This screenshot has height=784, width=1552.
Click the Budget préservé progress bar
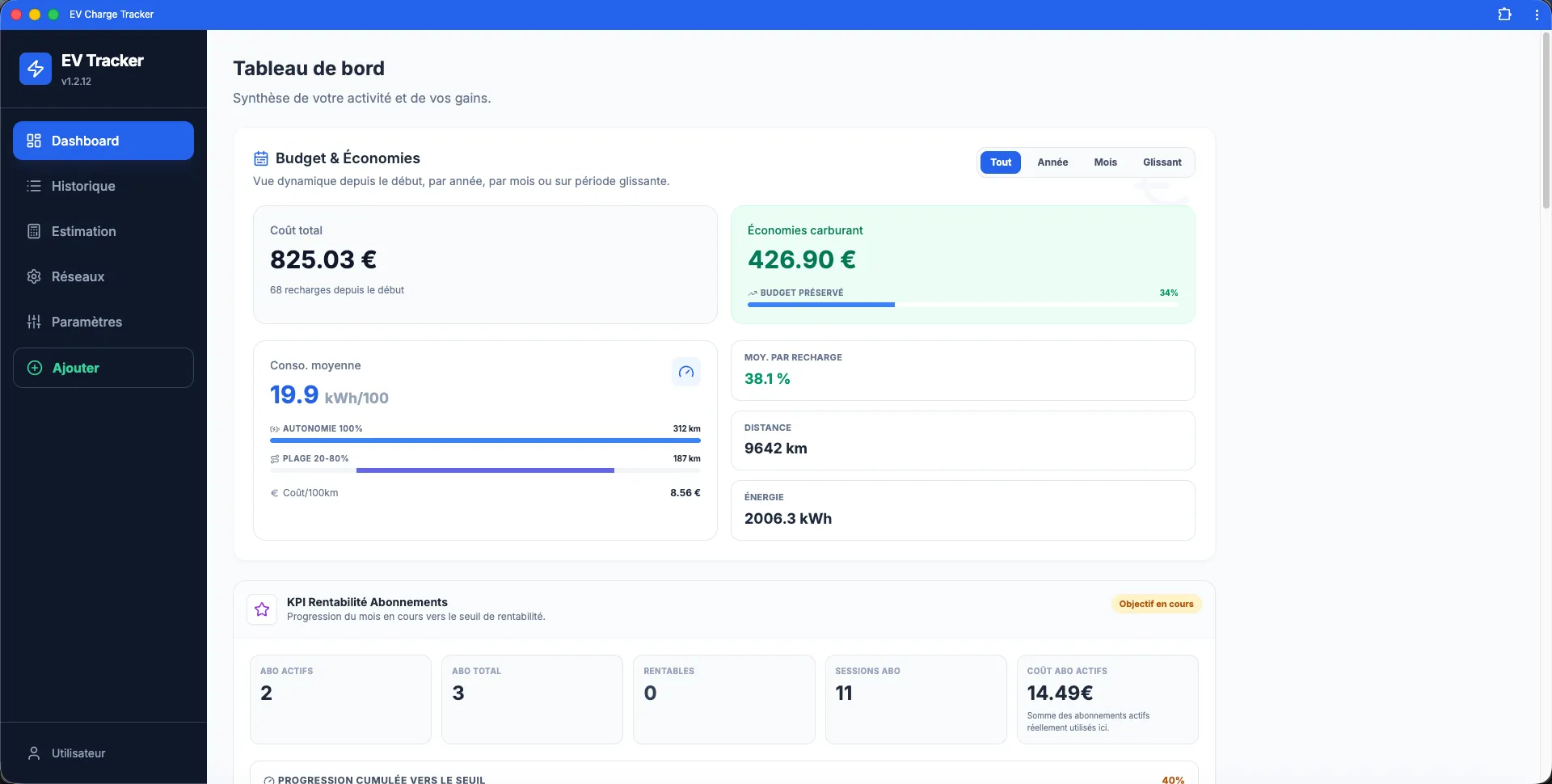[x=963, y=305]
